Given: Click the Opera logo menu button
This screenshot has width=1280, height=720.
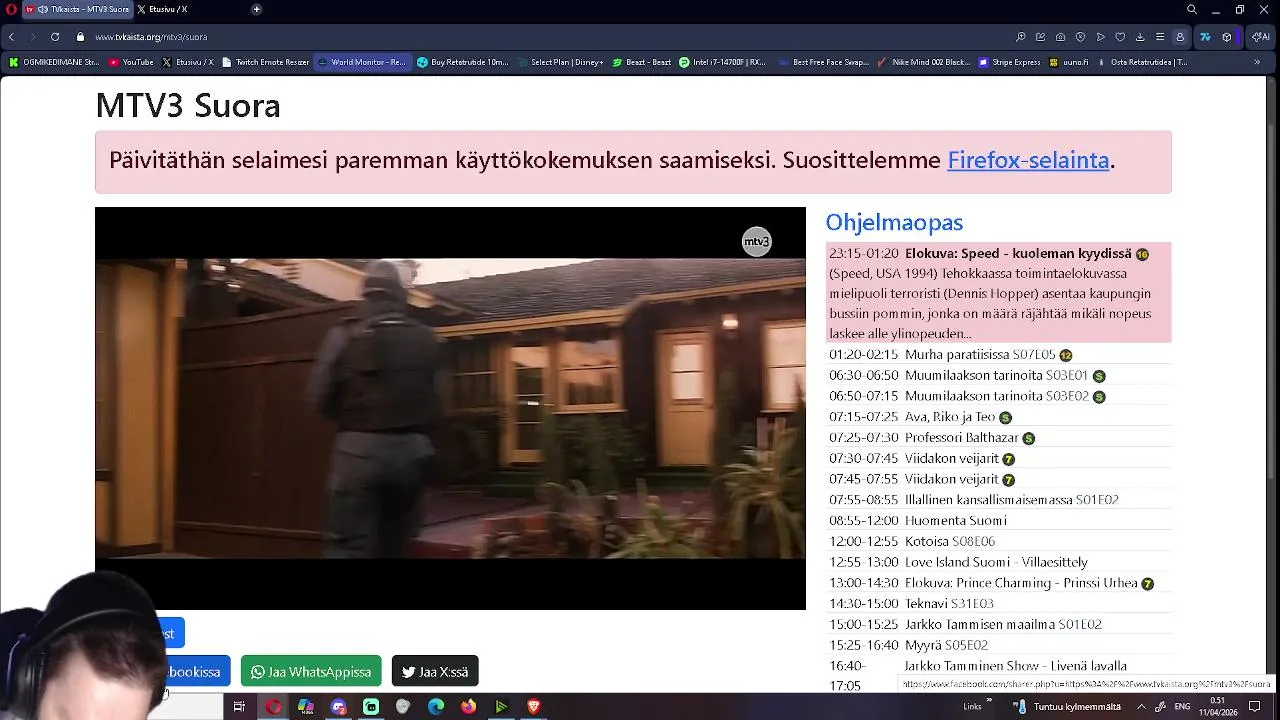Looking at the screenshot, I should [11, 9].
